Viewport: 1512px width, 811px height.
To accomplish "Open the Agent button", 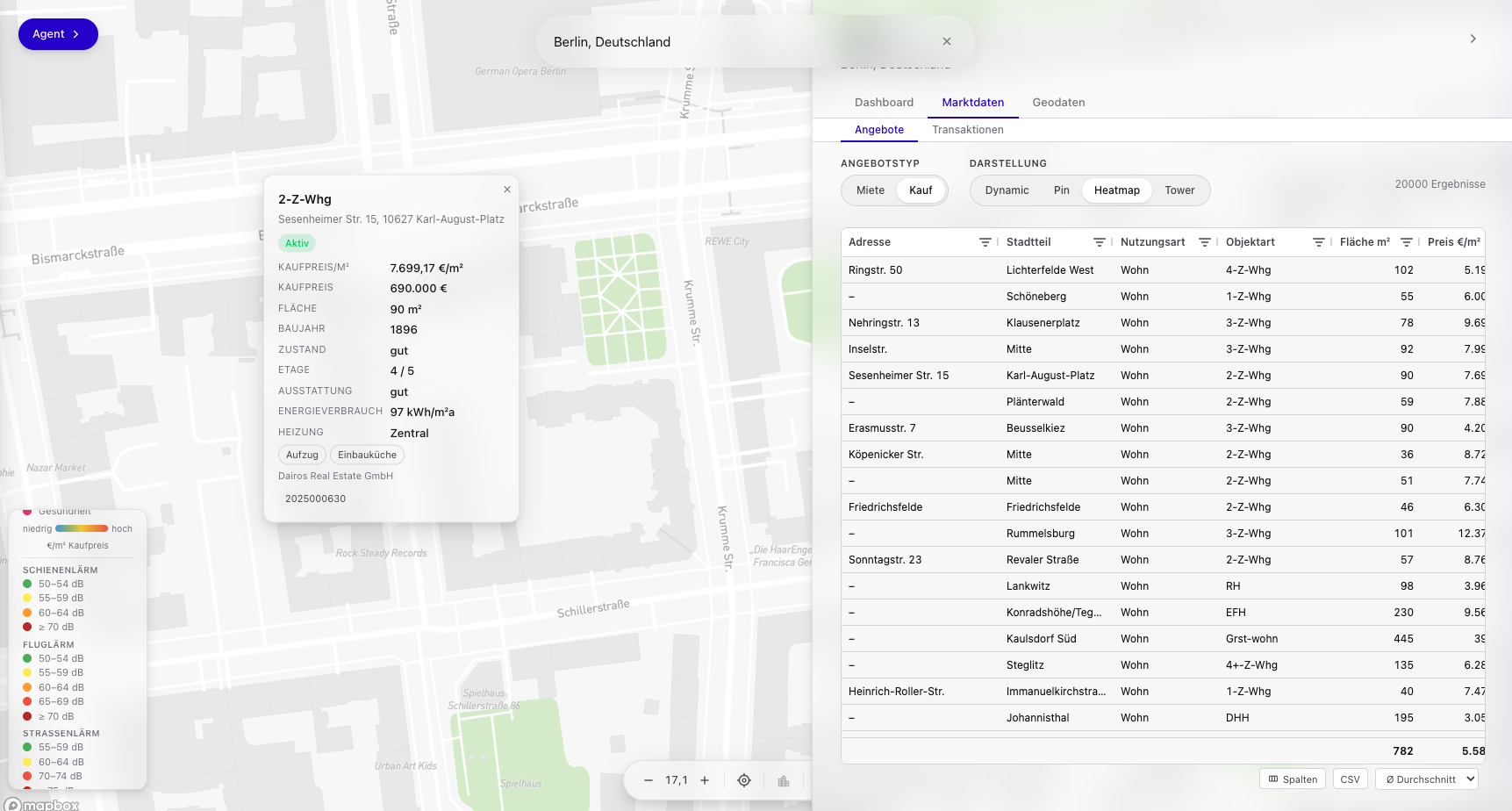I will tap(58, 34).
